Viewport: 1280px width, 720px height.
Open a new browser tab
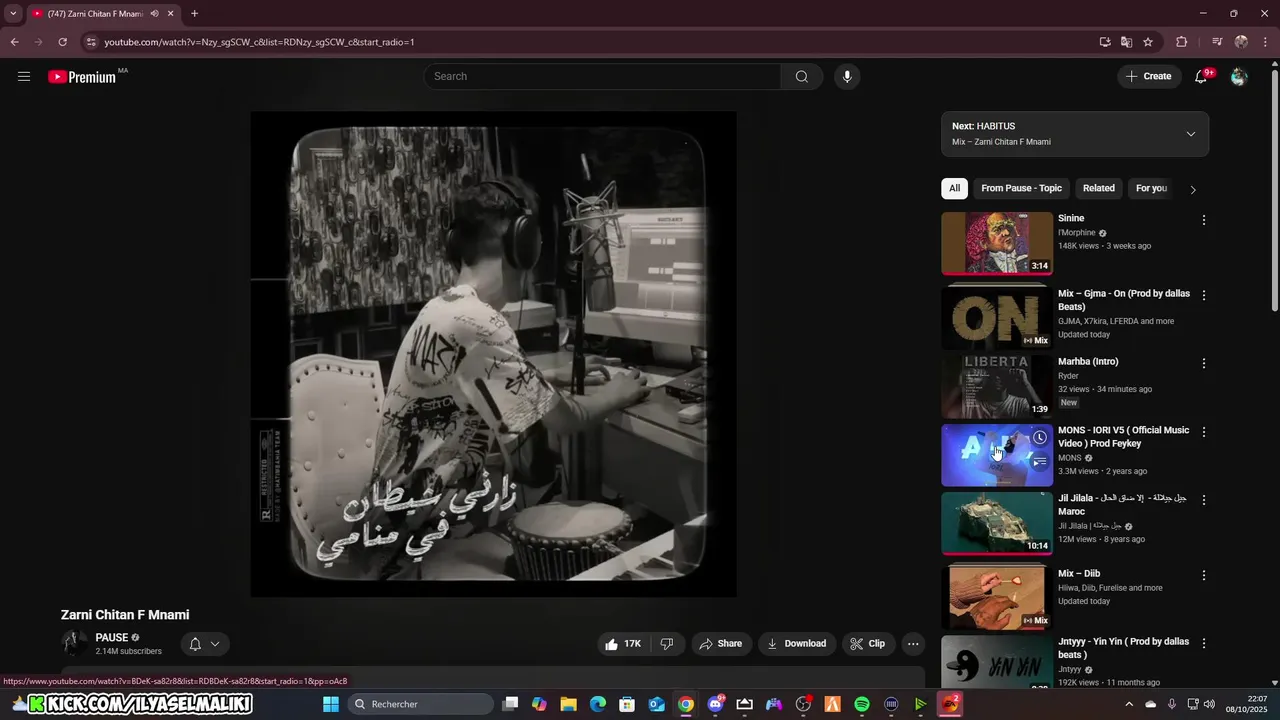[x=194, y=14]
